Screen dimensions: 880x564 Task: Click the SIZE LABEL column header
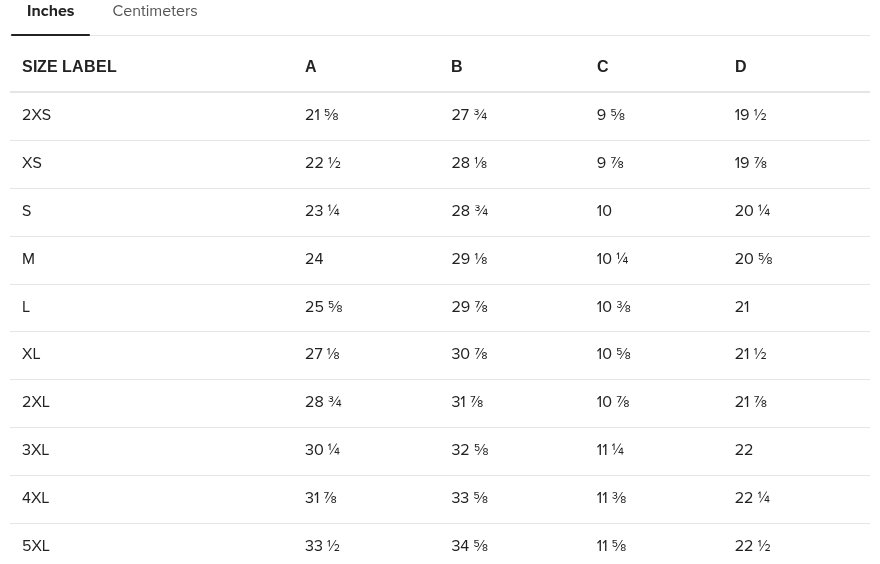(69, 67)
